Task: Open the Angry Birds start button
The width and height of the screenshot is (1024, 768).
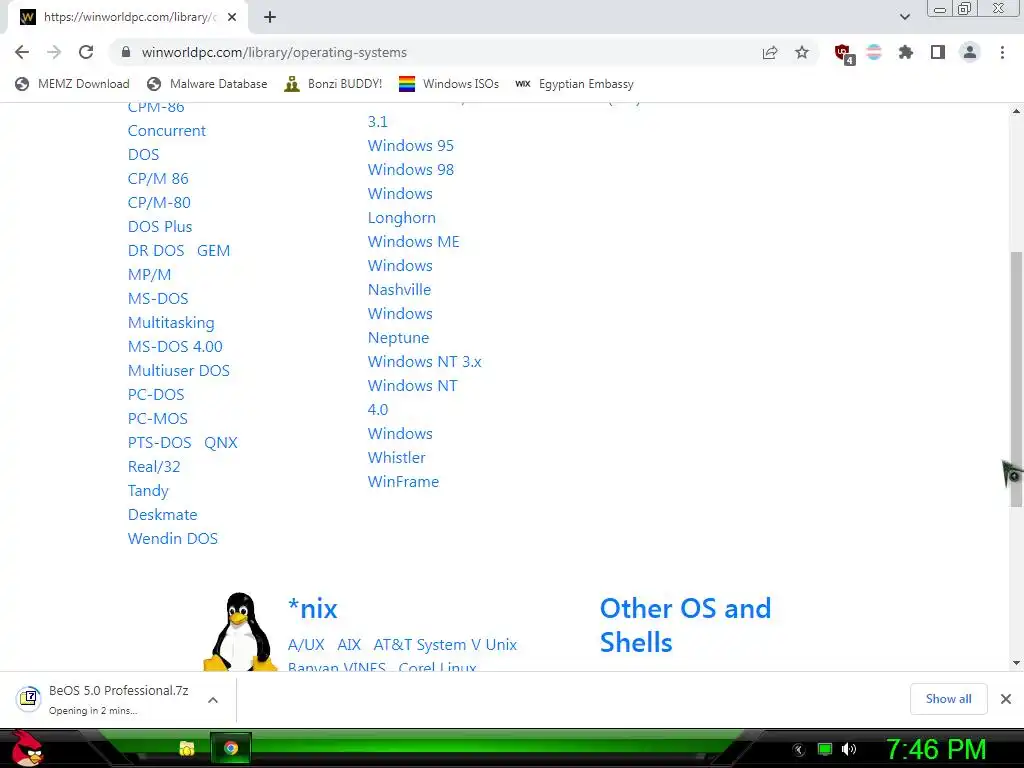Action: [x=27, y=748]
